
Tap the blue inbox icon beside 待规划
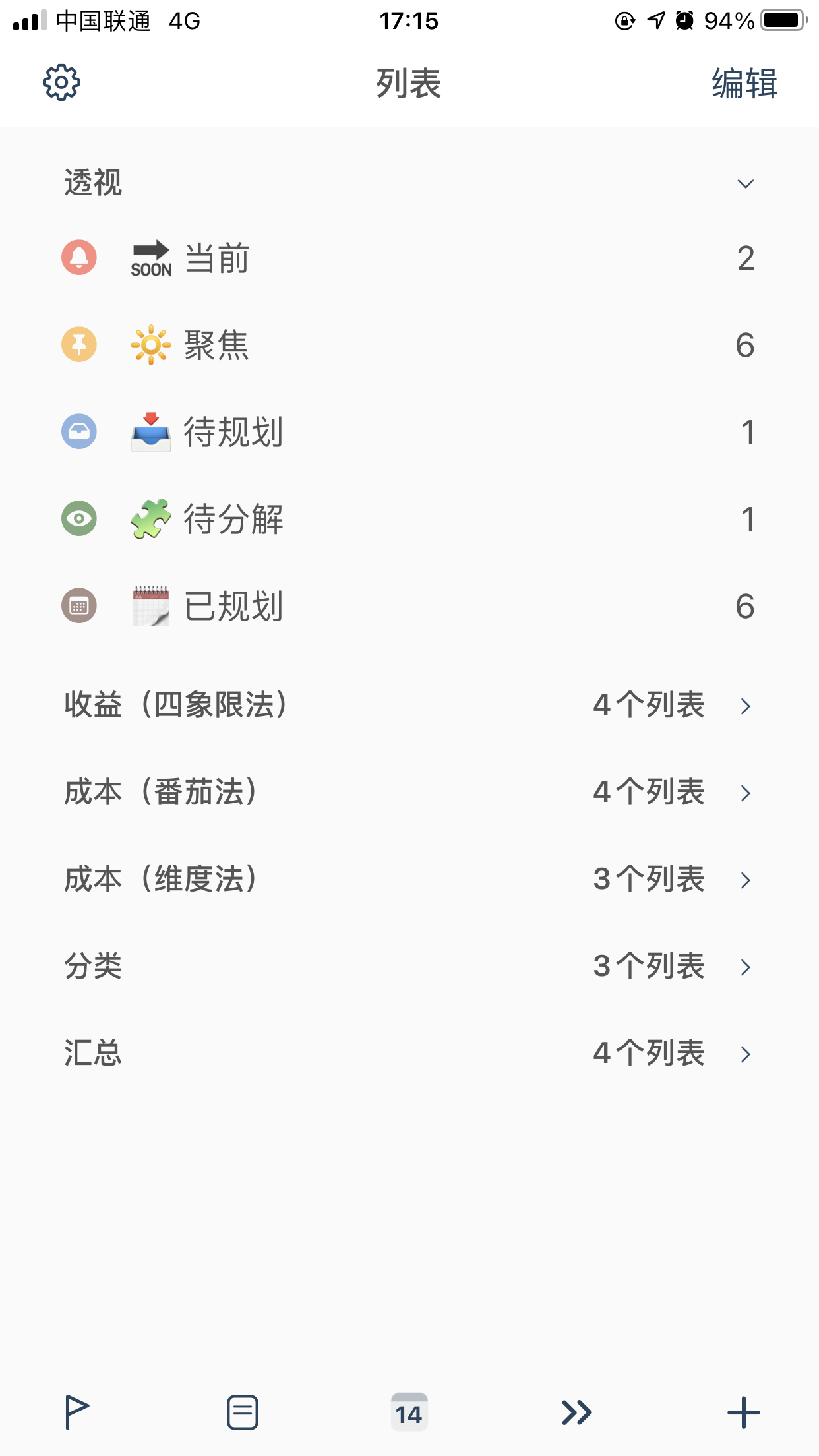[x=79, y=431]
